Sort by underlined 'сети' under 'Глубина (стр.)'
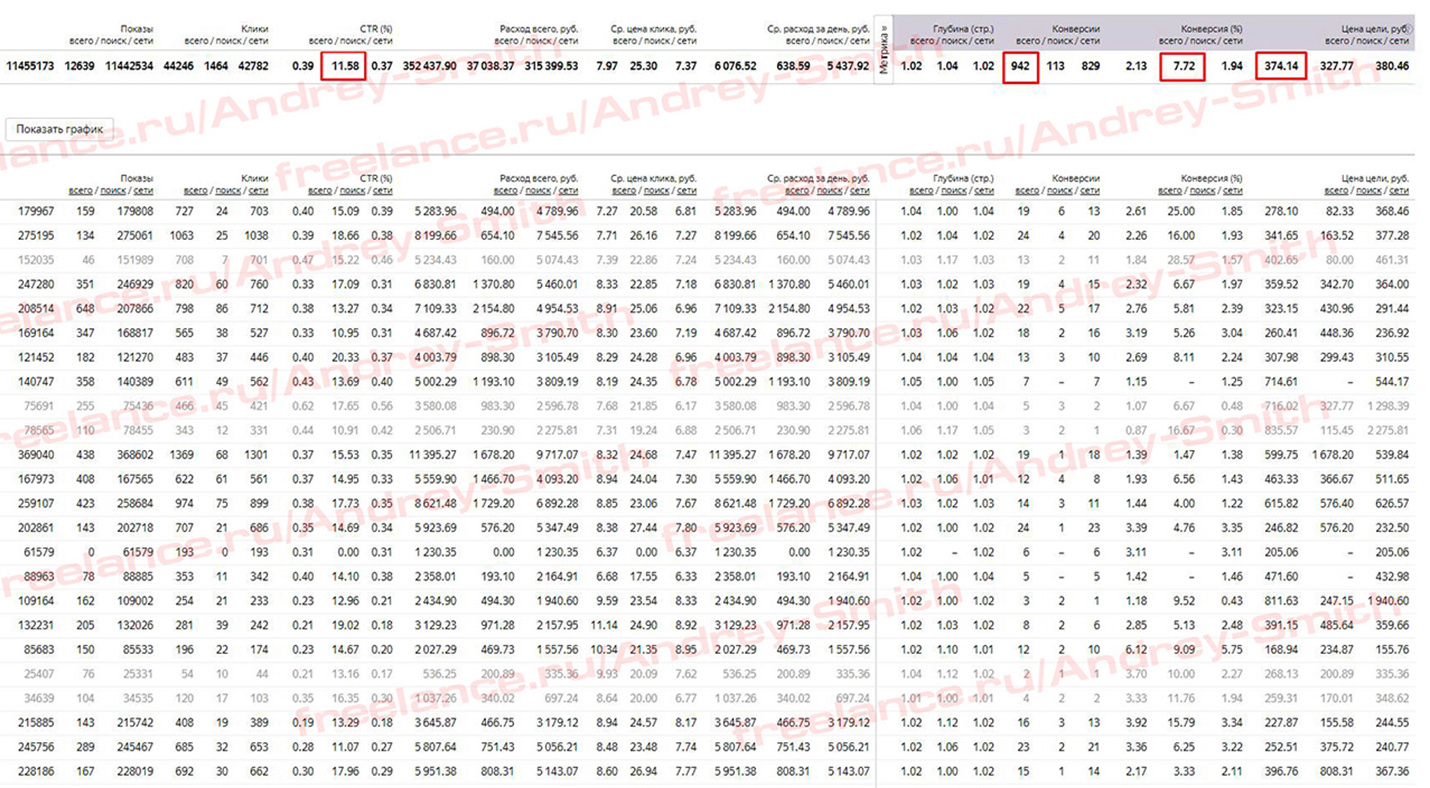Screen dimensions: 1430x788 pos(984,190)
